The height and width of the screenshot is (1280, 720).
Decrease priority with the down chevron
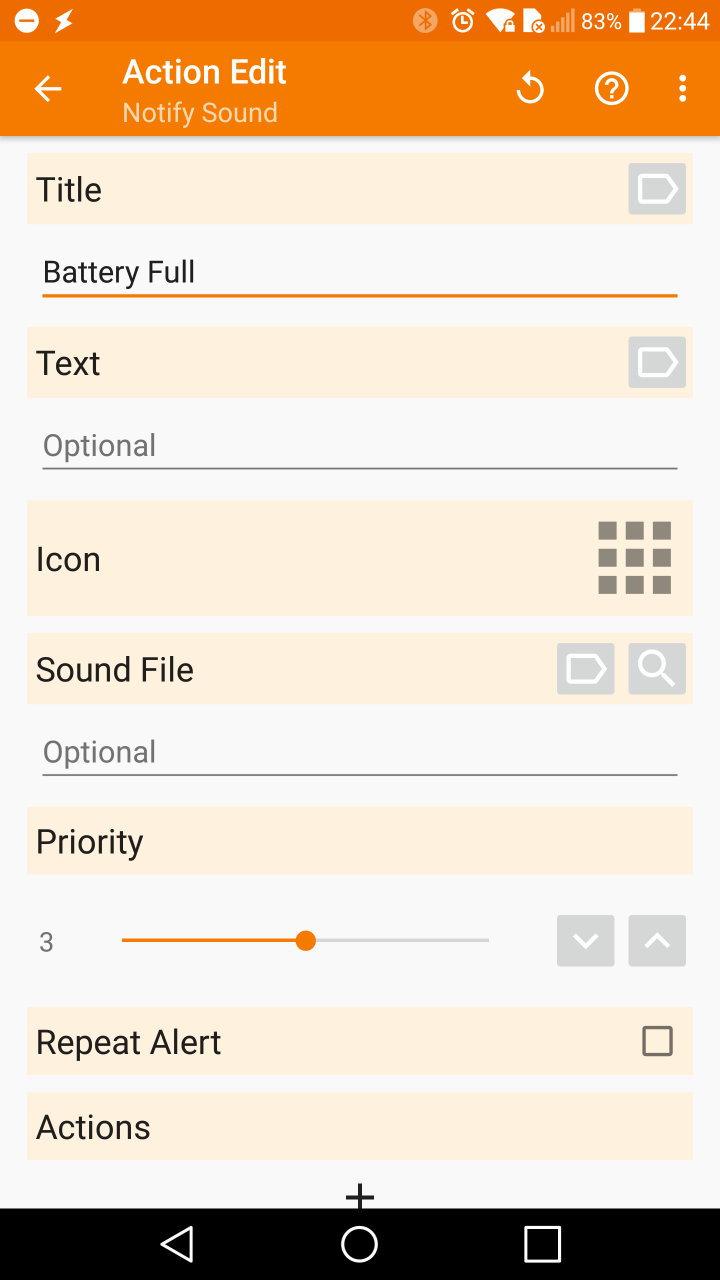pyautogui.click(x=585, y=941)
